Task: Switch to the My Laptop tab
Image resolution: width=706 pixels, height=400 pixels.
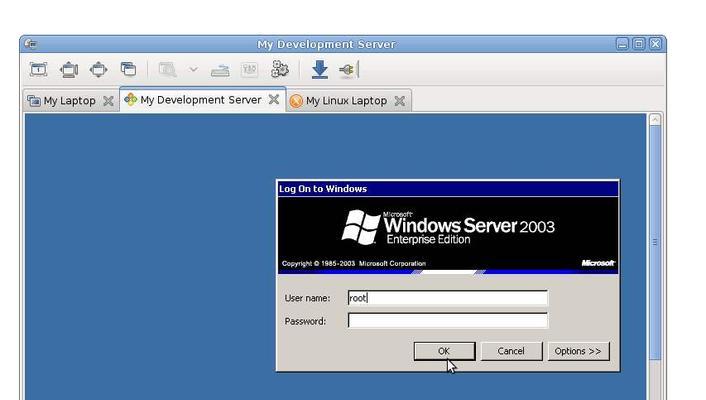Action: [69, 100]
